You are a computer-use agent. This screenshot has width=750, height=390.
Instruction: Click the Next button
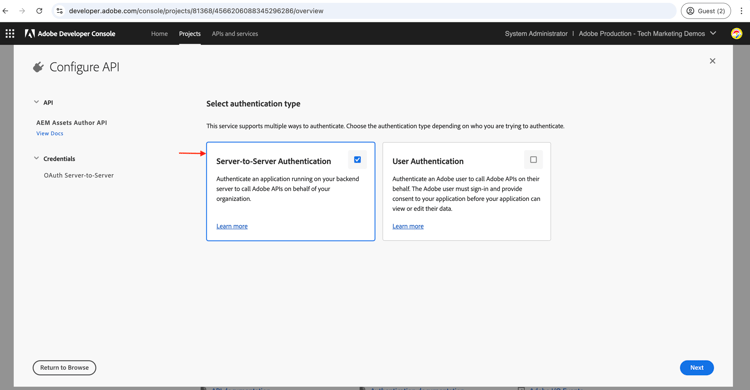[x=696, y=368]
